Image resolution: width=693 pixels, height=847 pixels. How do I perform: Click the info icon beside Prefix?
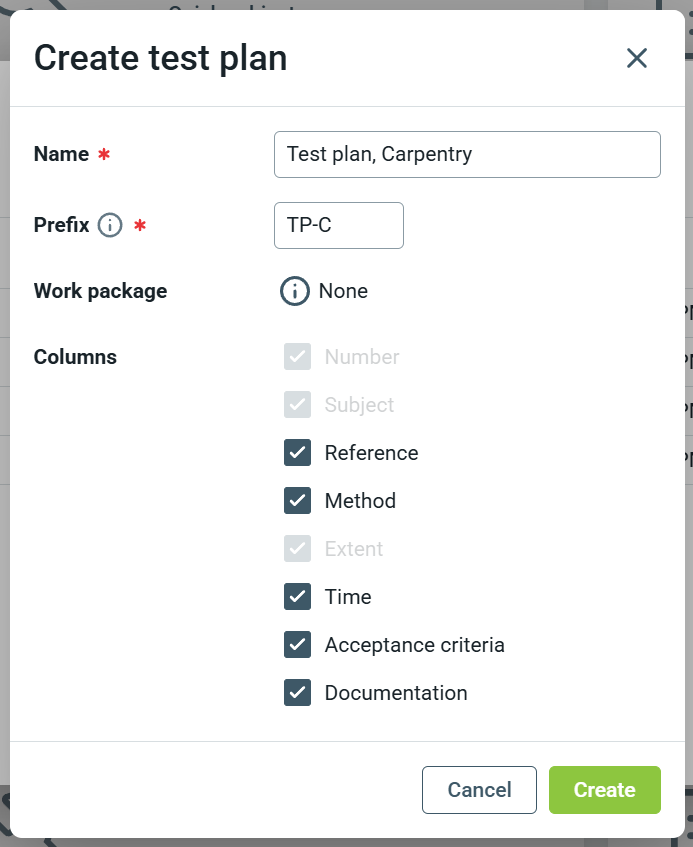tap(110, 225)
